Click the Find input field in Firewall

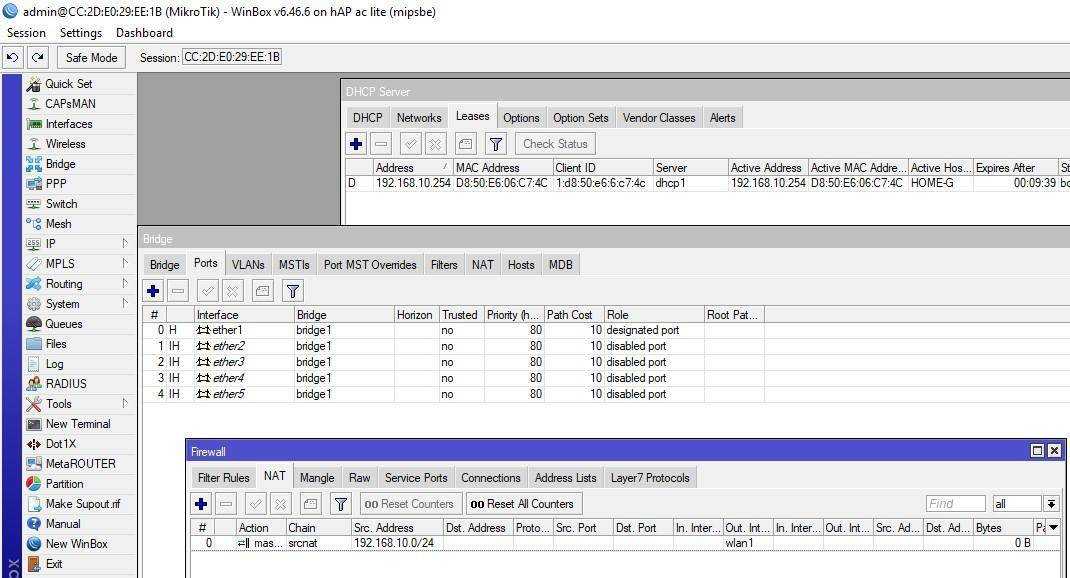[x=955, y=504]
